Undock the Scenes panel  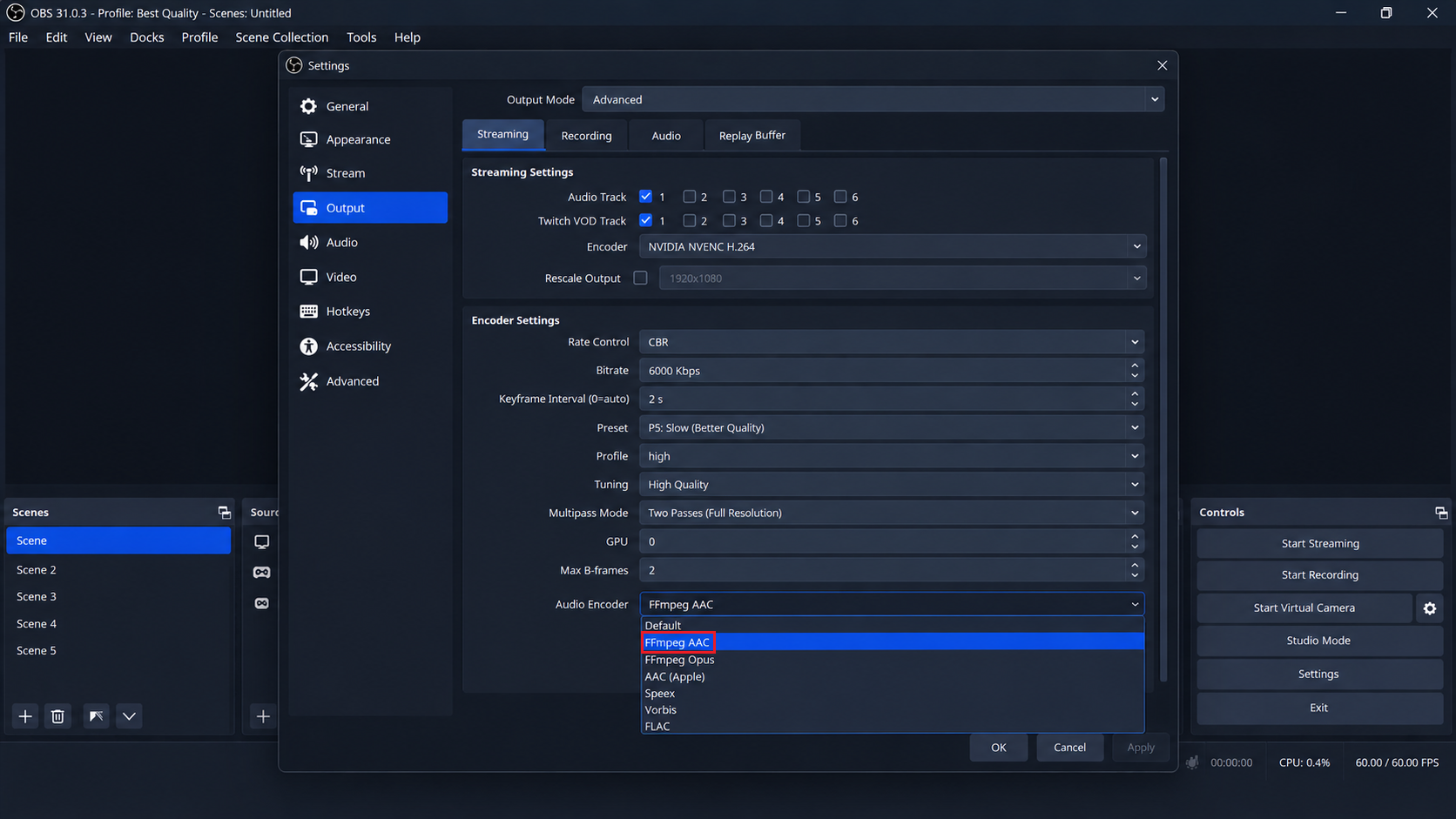pyautogui.click(x=224, y=513)
